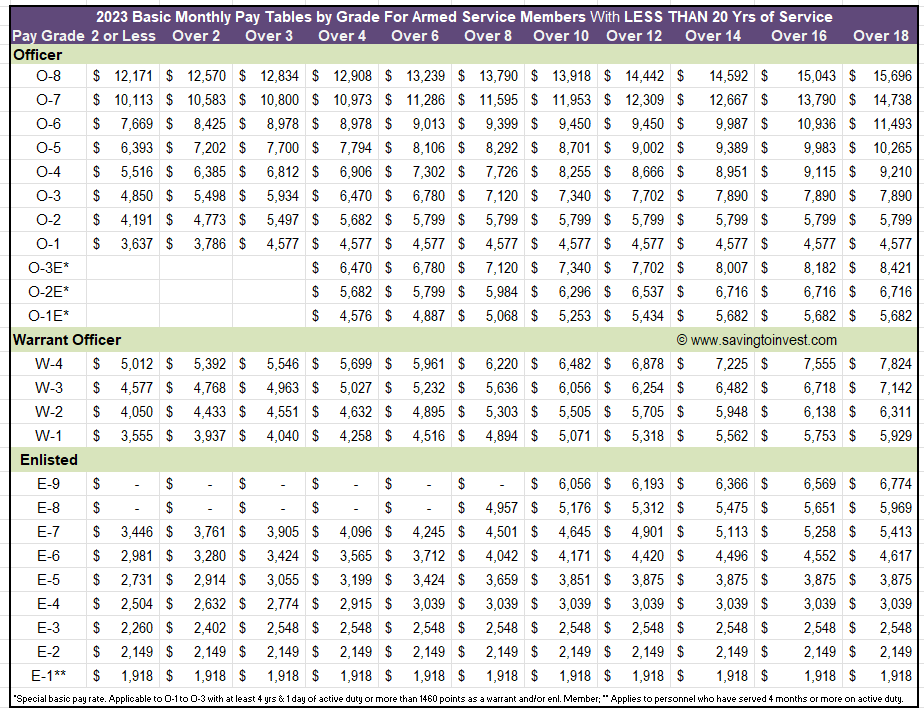Click W-2 pay 5,303 under Over 8
The width and height of the screenshot is (924, 708).
pyautogui.click(x=502, y=411)
